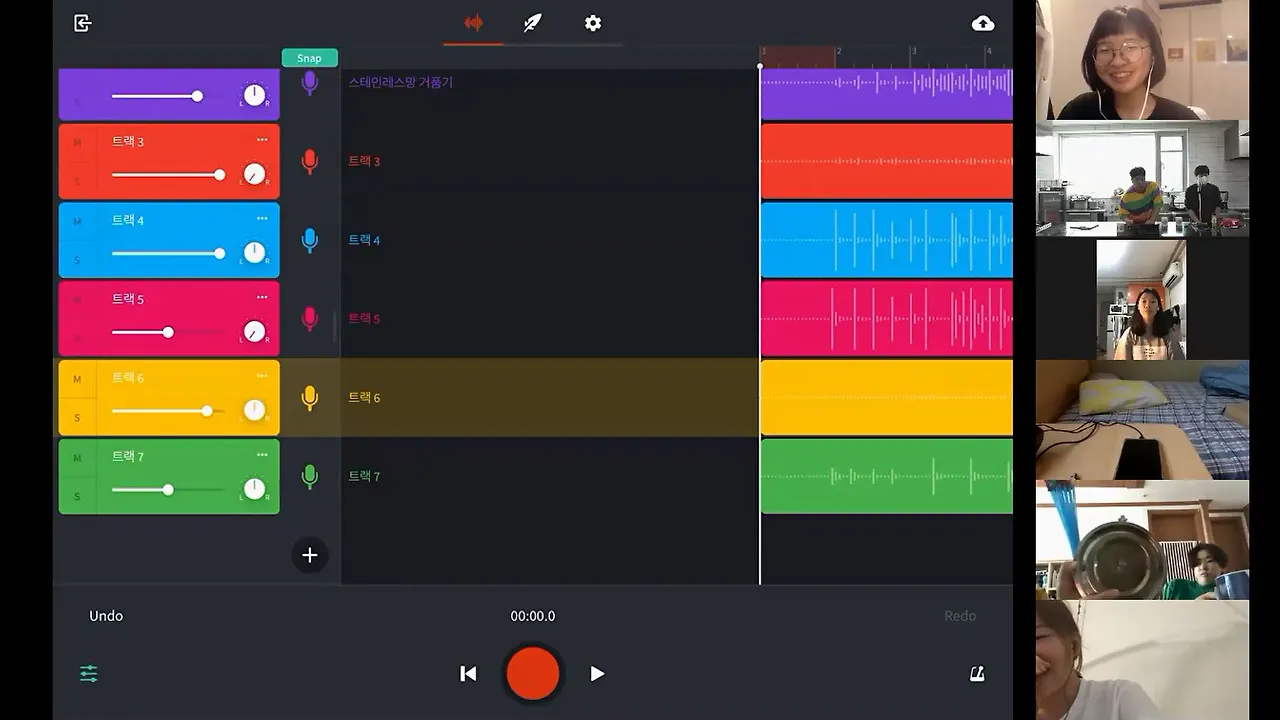Open the 트랙 5 more options menu
The height and width of the screenshot is (720, 1280).
[x=262, y=297]
